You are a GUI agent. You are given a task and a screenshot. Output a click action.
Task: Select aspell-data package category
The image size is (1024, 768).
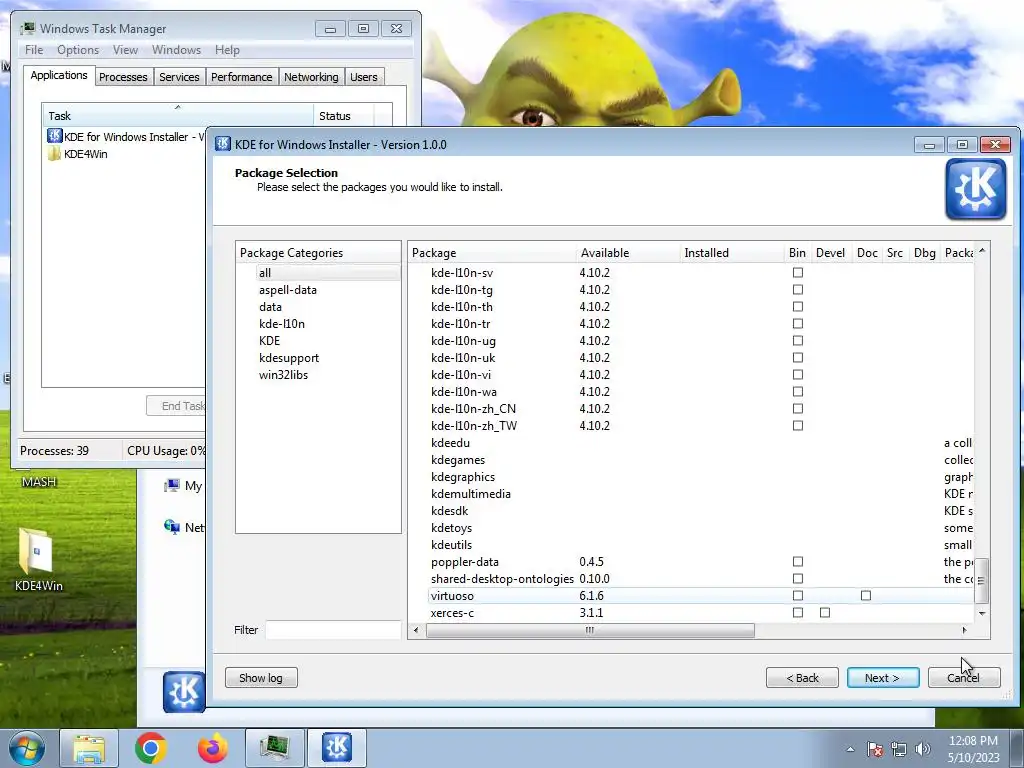(x=287, y=289)
